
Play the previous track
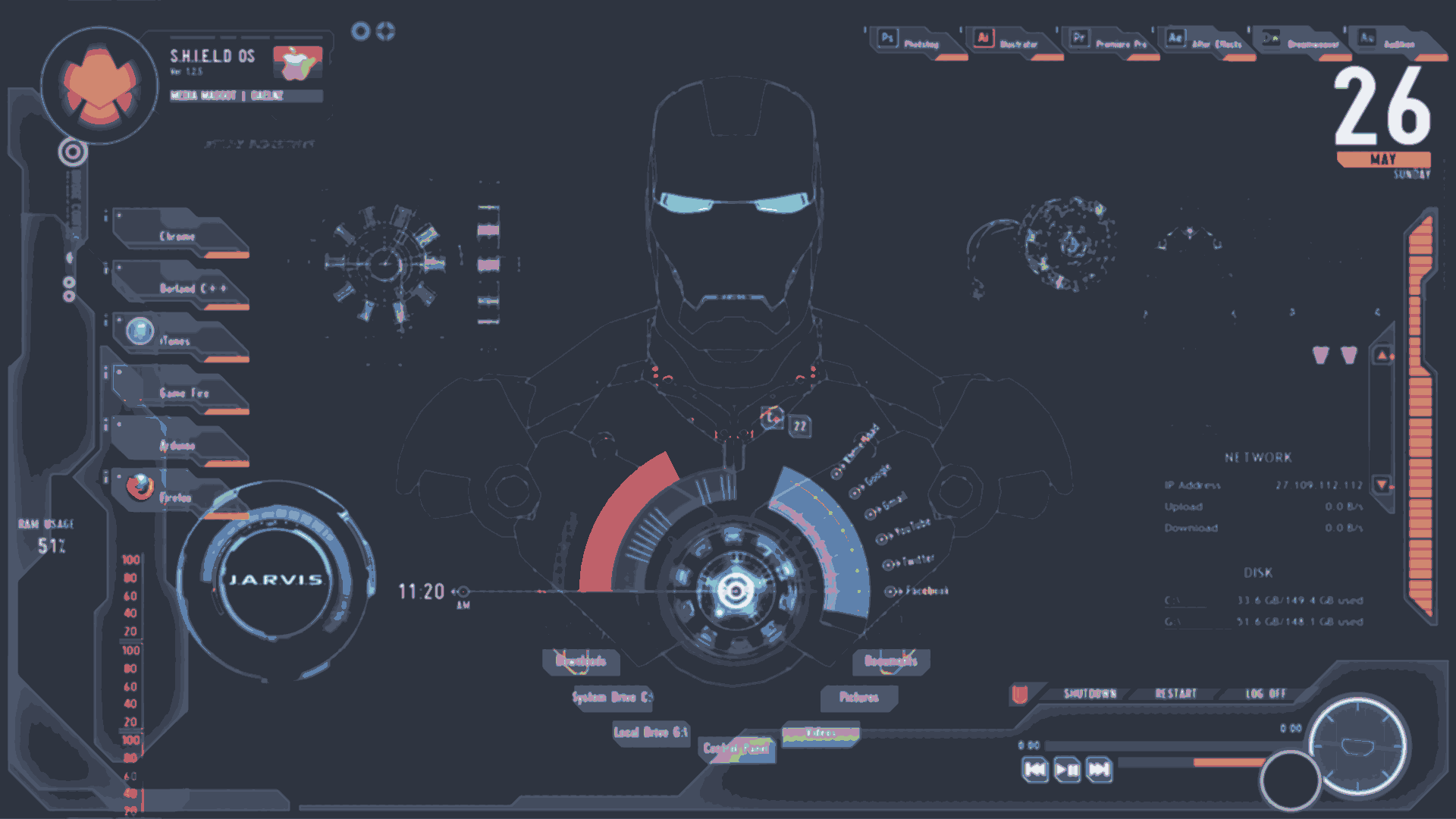pos(1035,770)
